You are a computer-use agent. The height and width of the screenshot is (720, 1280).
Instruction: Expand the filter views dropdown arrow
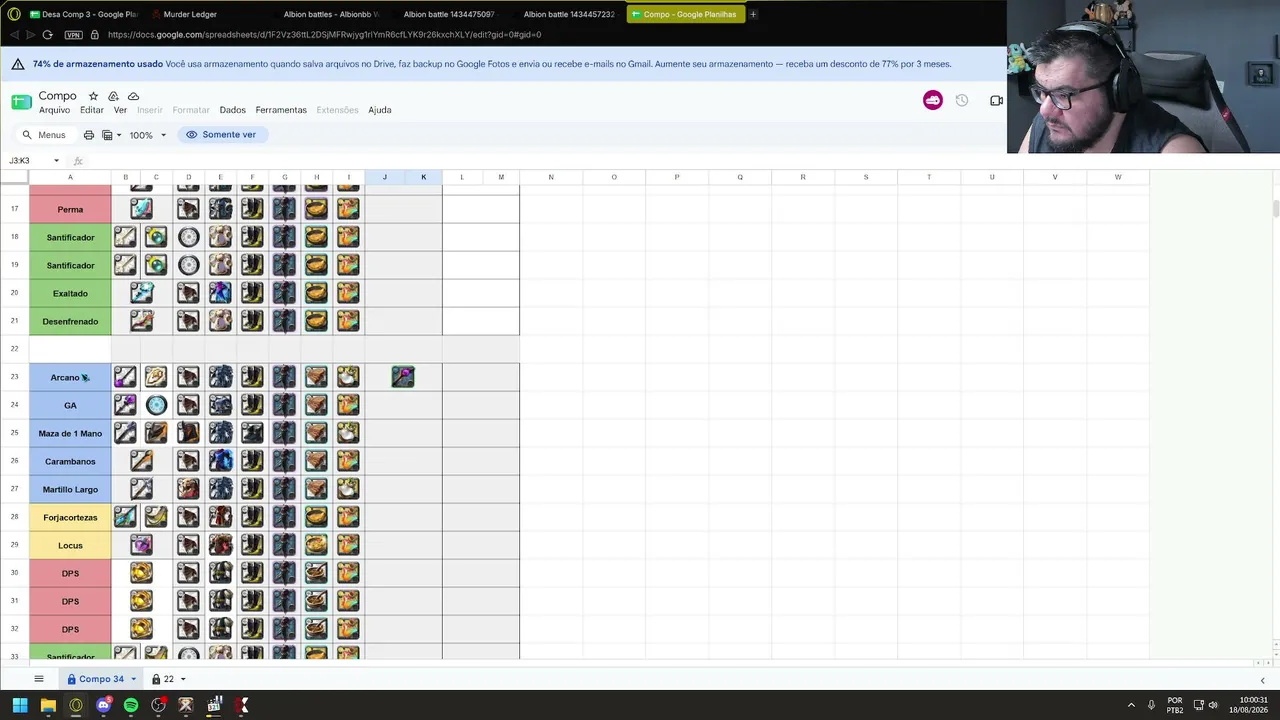click(119, 135)
